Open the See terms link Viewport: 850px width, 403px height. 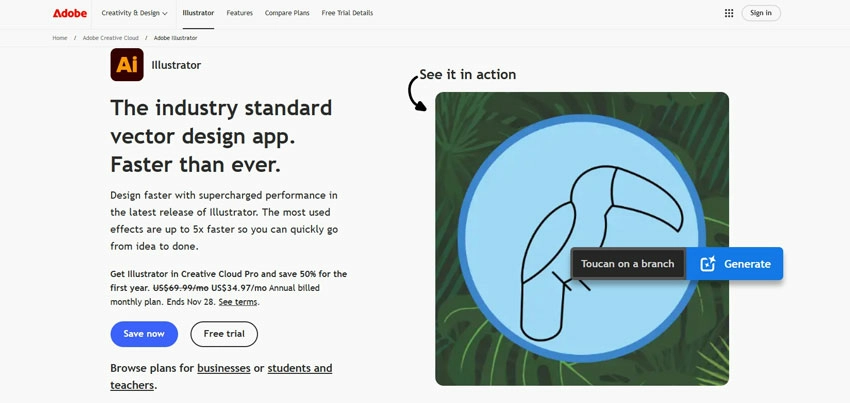click(238, 302)
